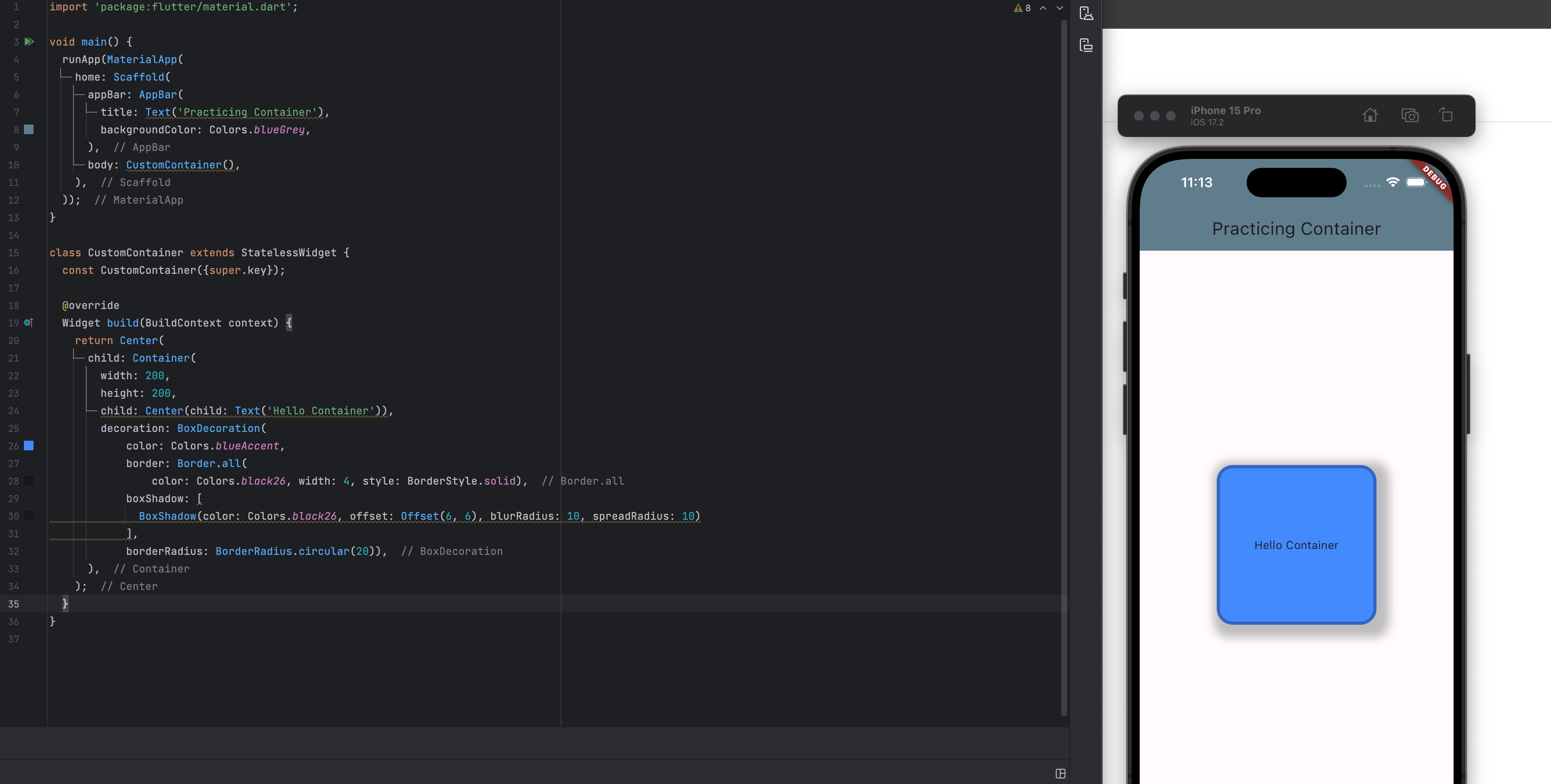Click line number 35 in the gutter

coord(13,604)
